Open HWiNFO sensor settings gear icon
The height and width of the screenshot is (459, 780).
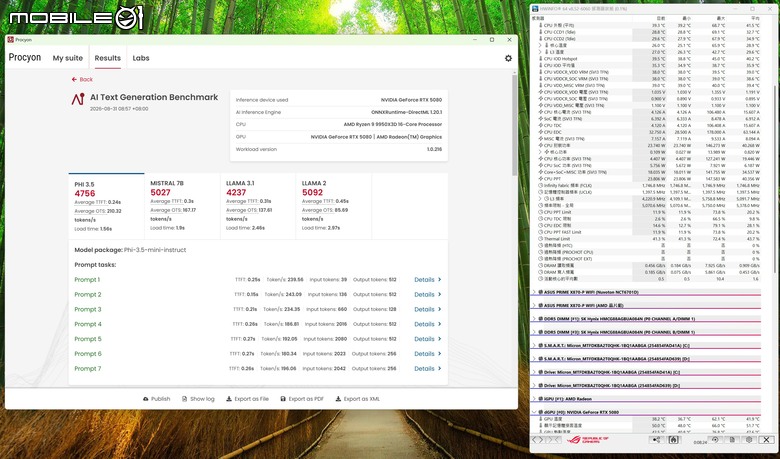click(x=749, y=440)
